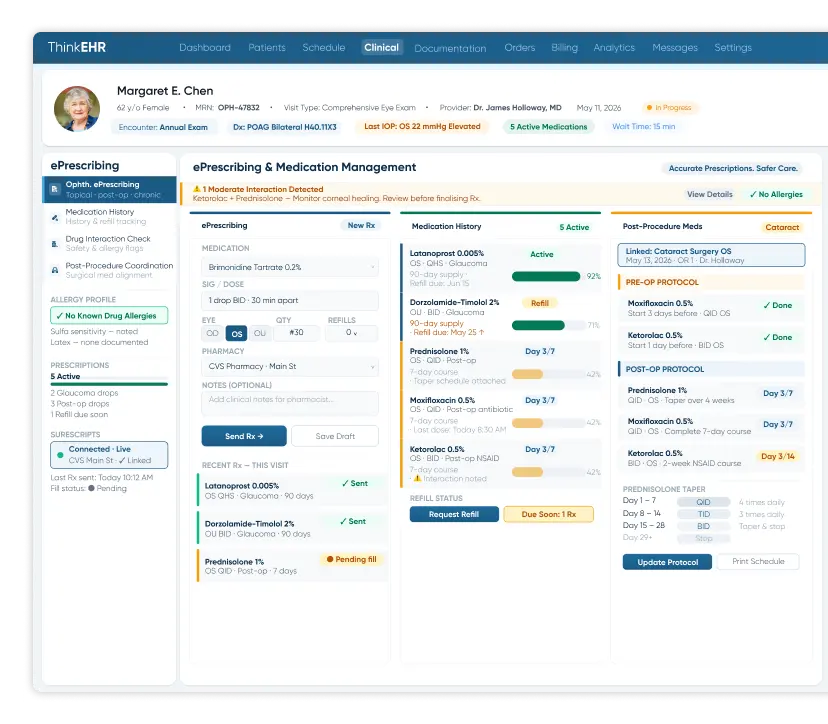Click the No Known Drug Allergies badge

109,316
